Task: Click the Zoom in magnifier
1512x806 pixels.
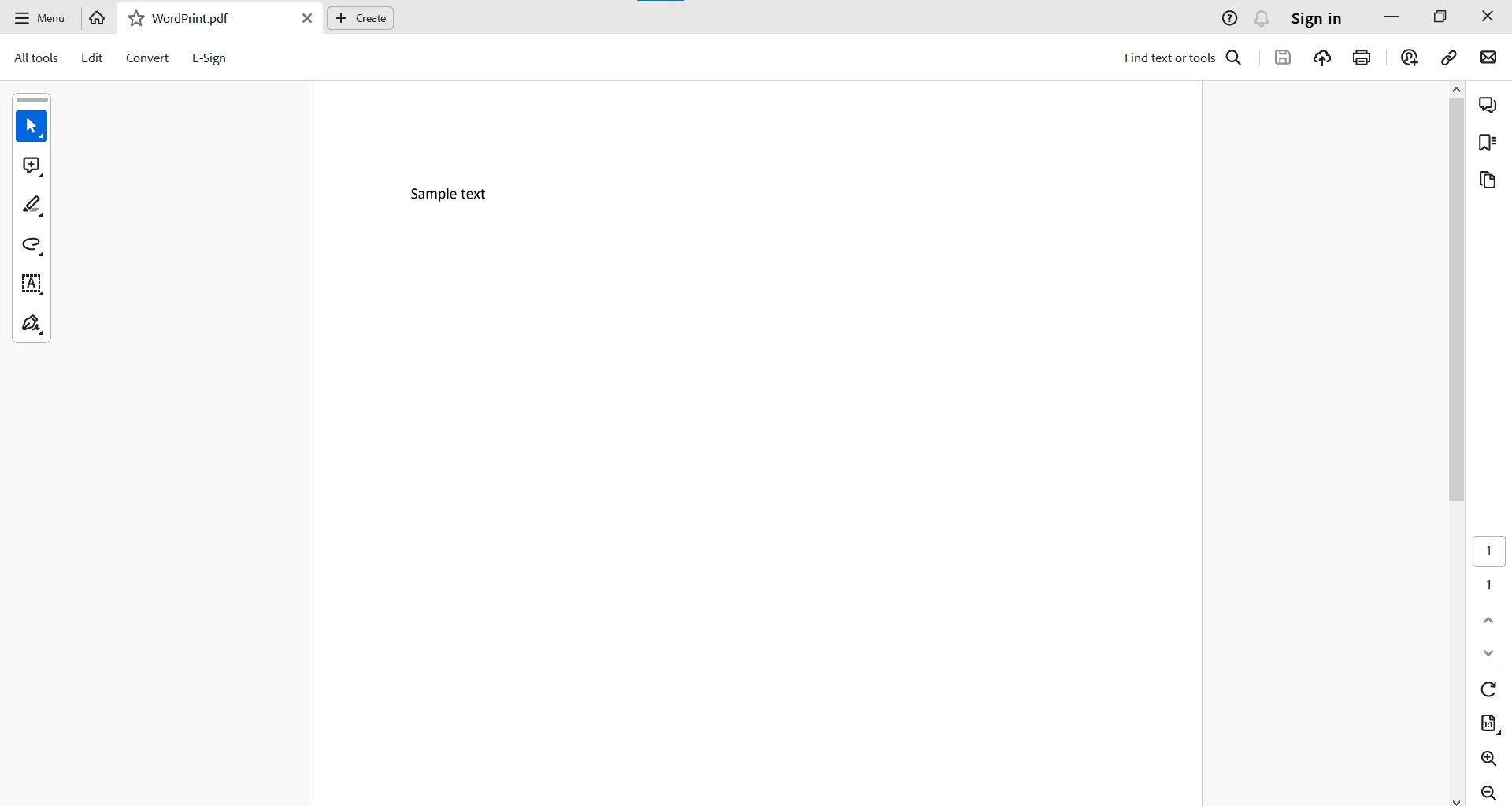Action: coord(1488,759)
